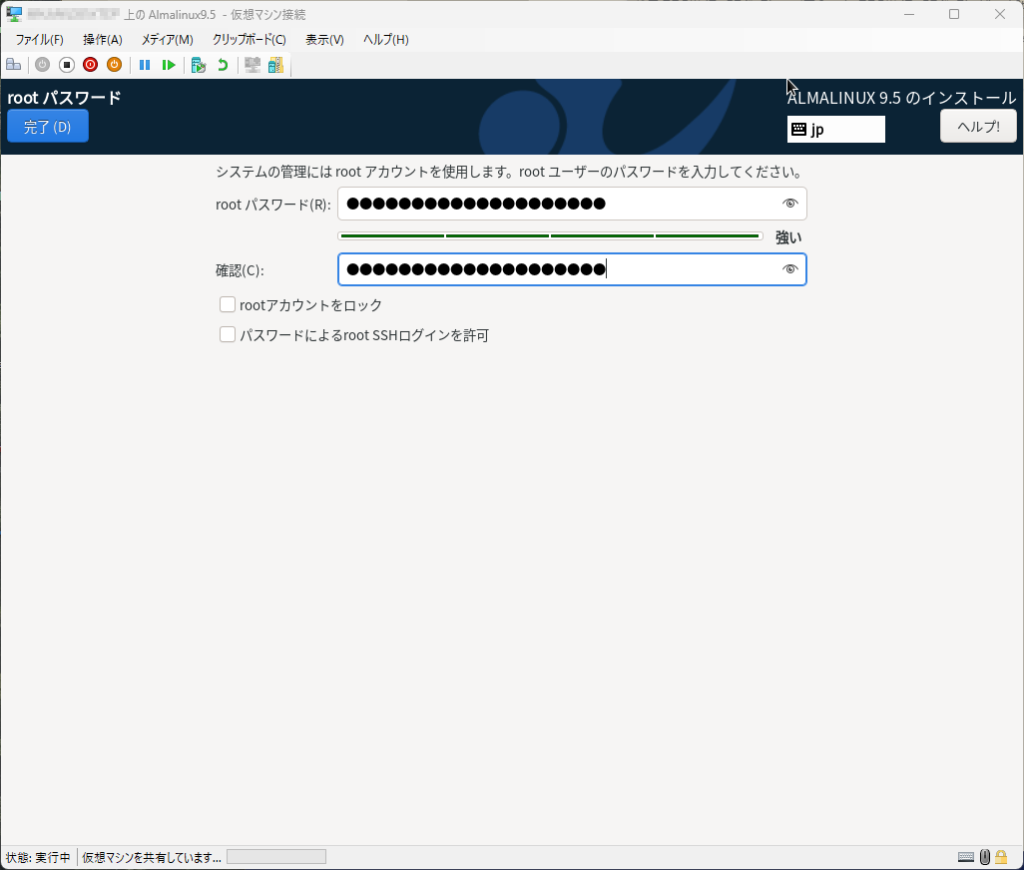Screen dimensions: 1024x870
Task: Click the padlock icon in the status bar
Action: [x=1001, y=857]
